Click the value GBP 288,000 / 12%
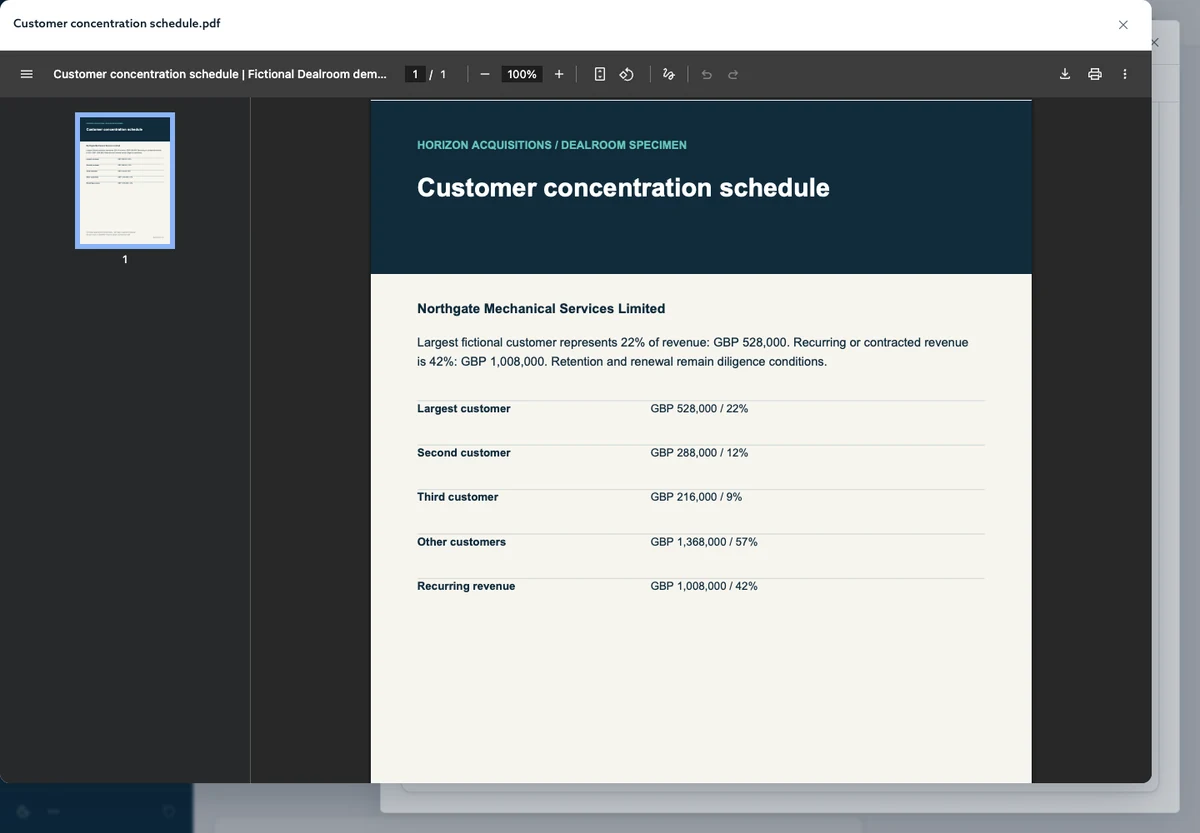This screenshot has height=833, width=1200. tap(699, 453)
